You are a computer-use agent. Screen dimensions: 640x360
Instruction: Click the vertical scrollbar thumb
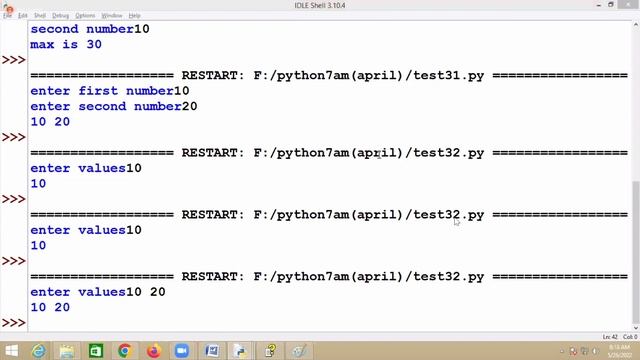(636, 251)
